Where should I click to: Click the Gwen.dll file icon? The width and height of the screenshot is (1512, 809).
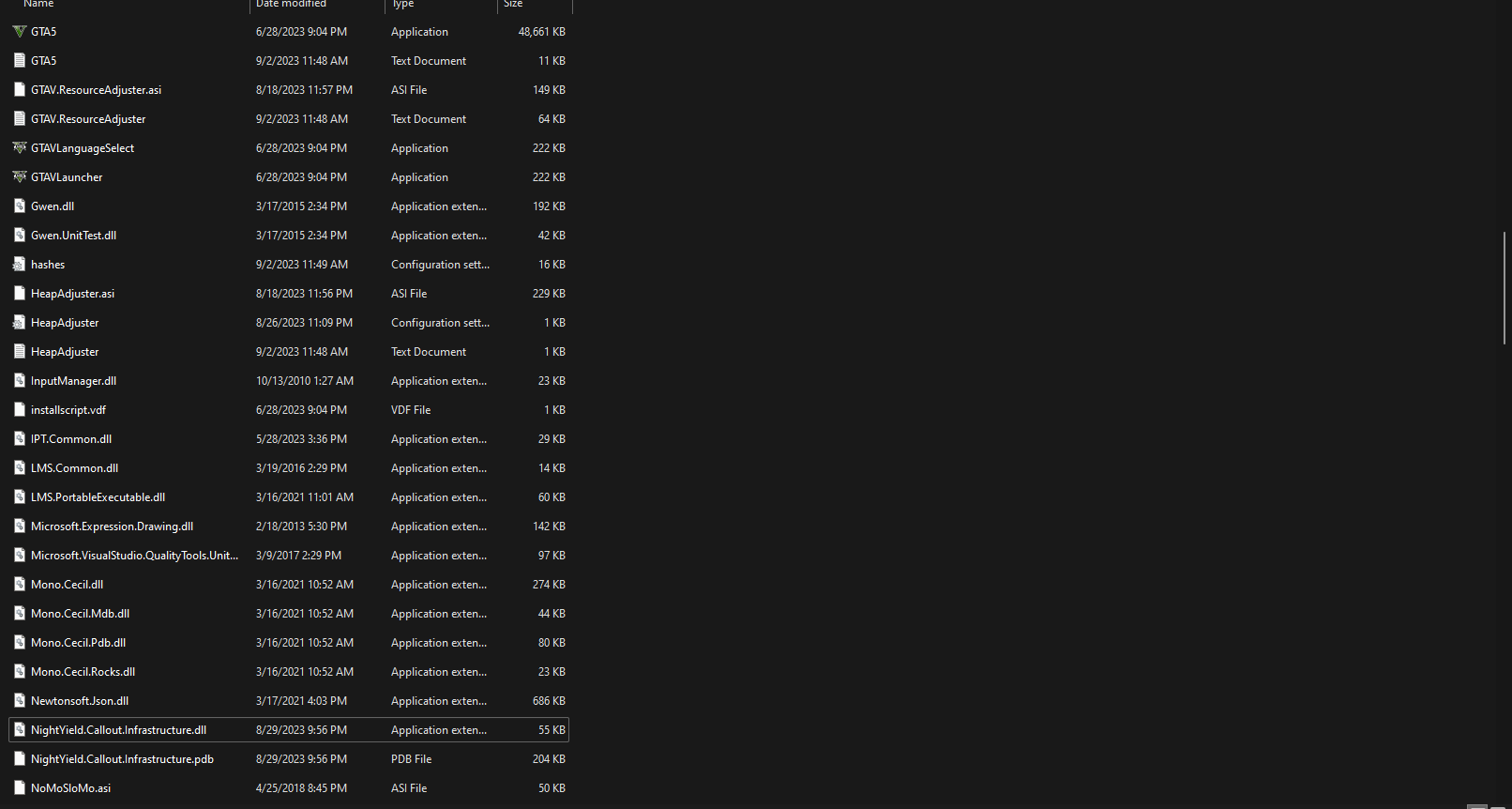pyautogui.click(x=20, y=206)
